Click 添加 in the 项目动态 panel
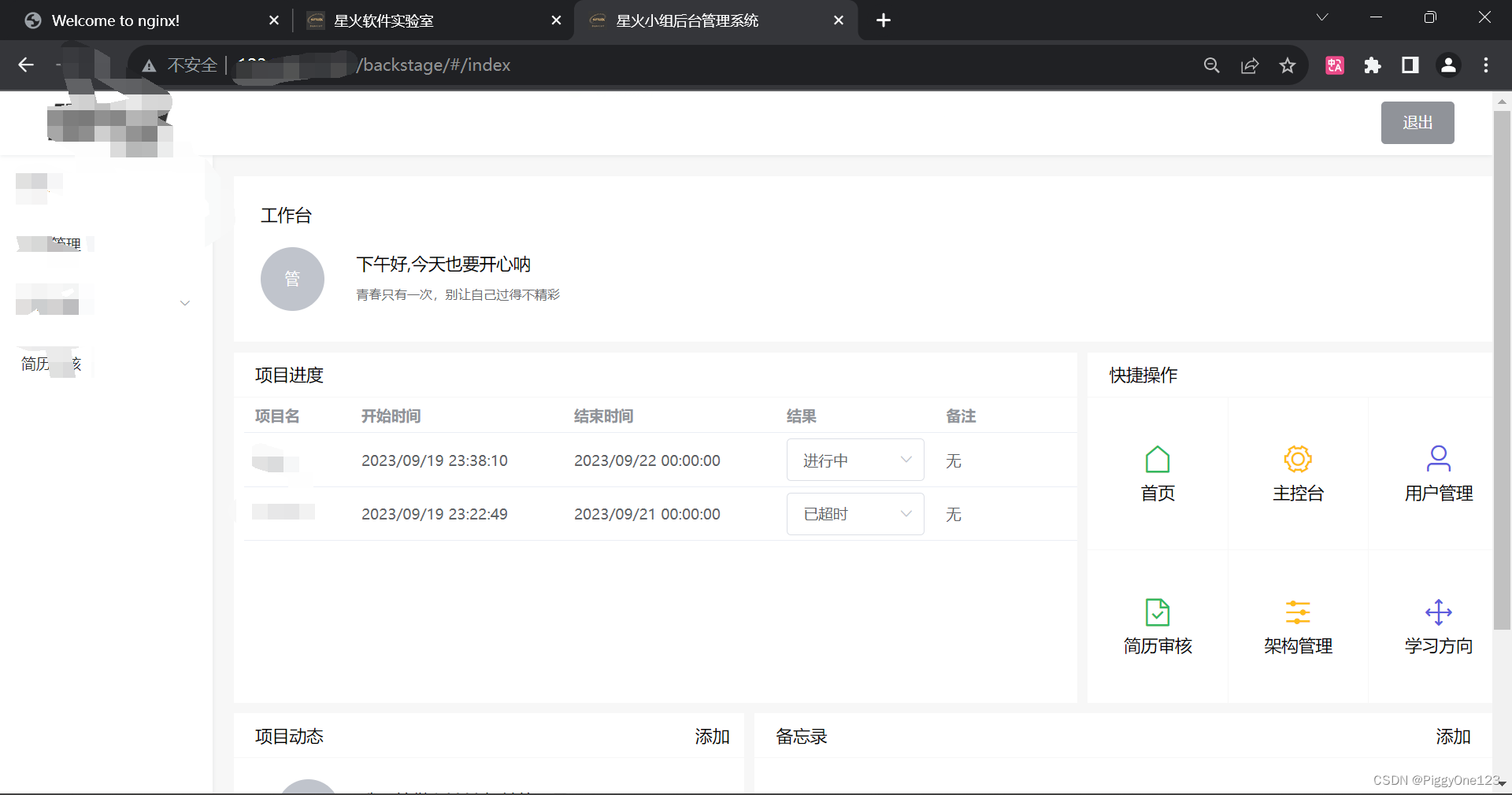Viewport: 1512px width, 795px height. (712, 737)
